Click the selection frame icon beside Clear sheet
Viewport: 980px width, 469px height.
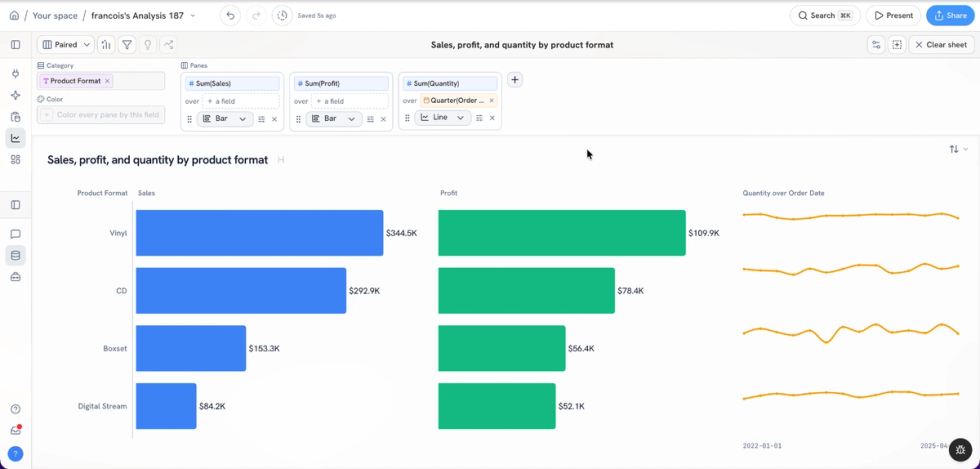897,45
